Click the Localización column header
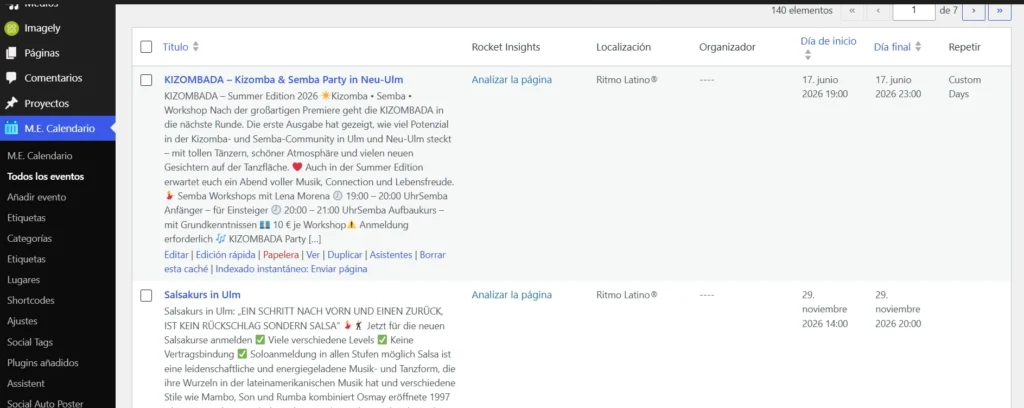Screen dimensions: 1024x408 tap(624, 47)
